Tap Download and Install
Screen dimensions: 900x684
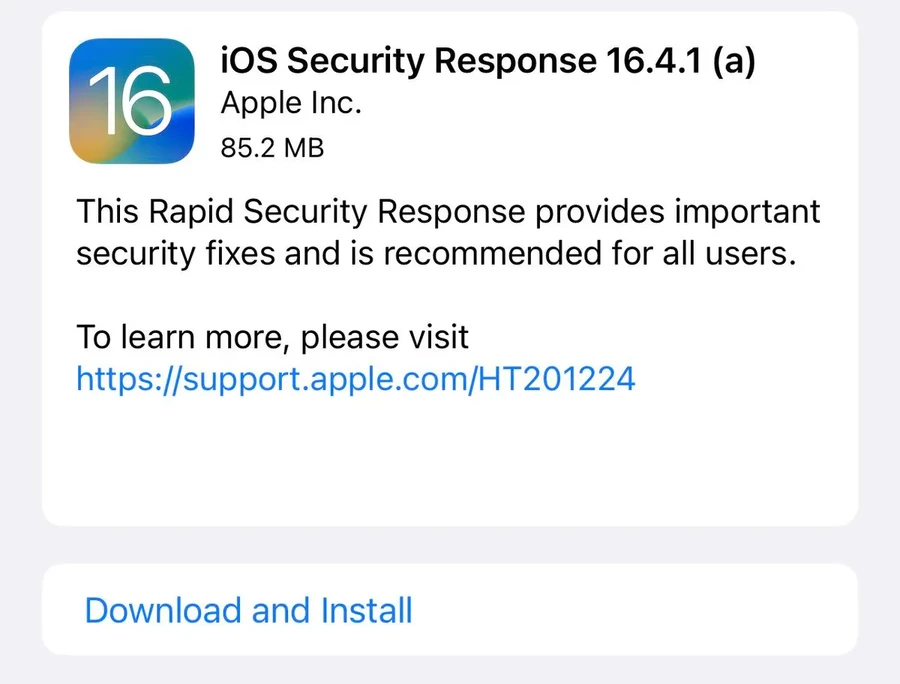click(x=249, y=610)
